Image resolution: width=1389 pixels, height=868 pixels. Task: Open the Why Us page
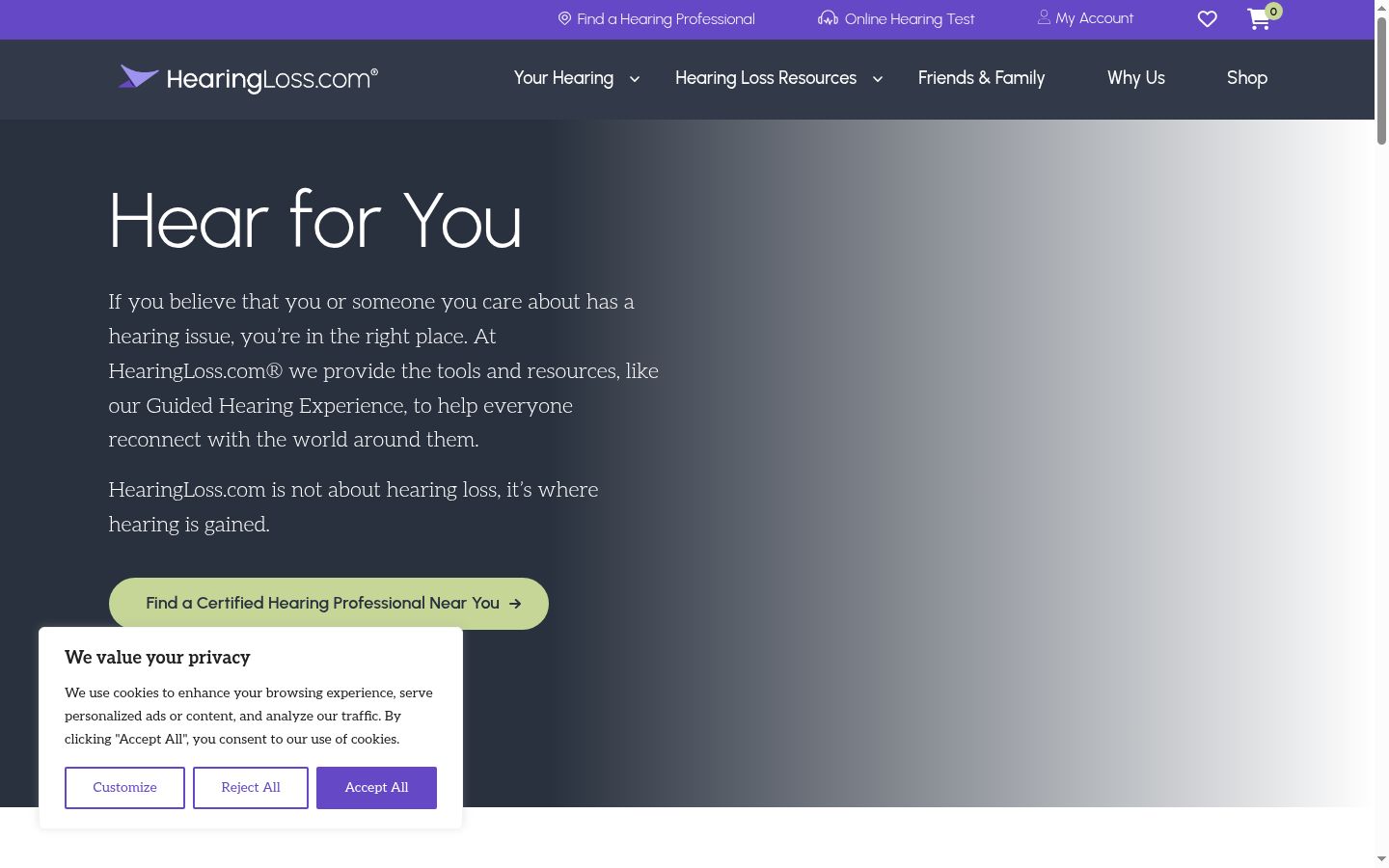pos(1136,78)
